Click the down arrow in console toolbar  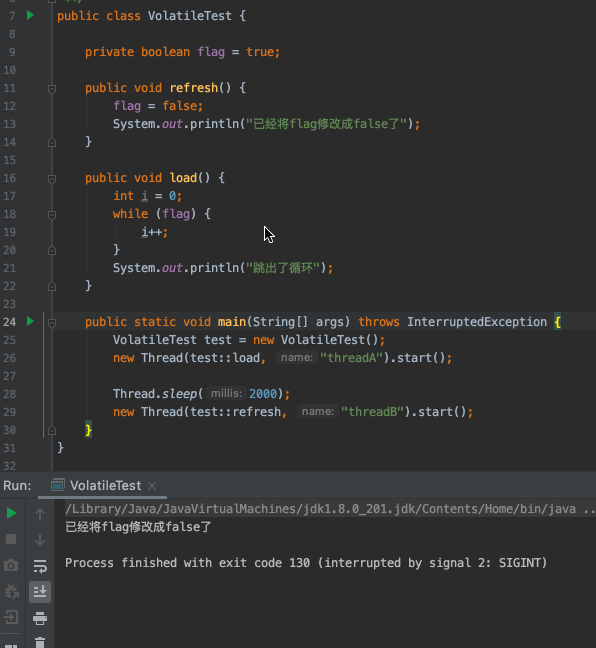tap(40, 540)
